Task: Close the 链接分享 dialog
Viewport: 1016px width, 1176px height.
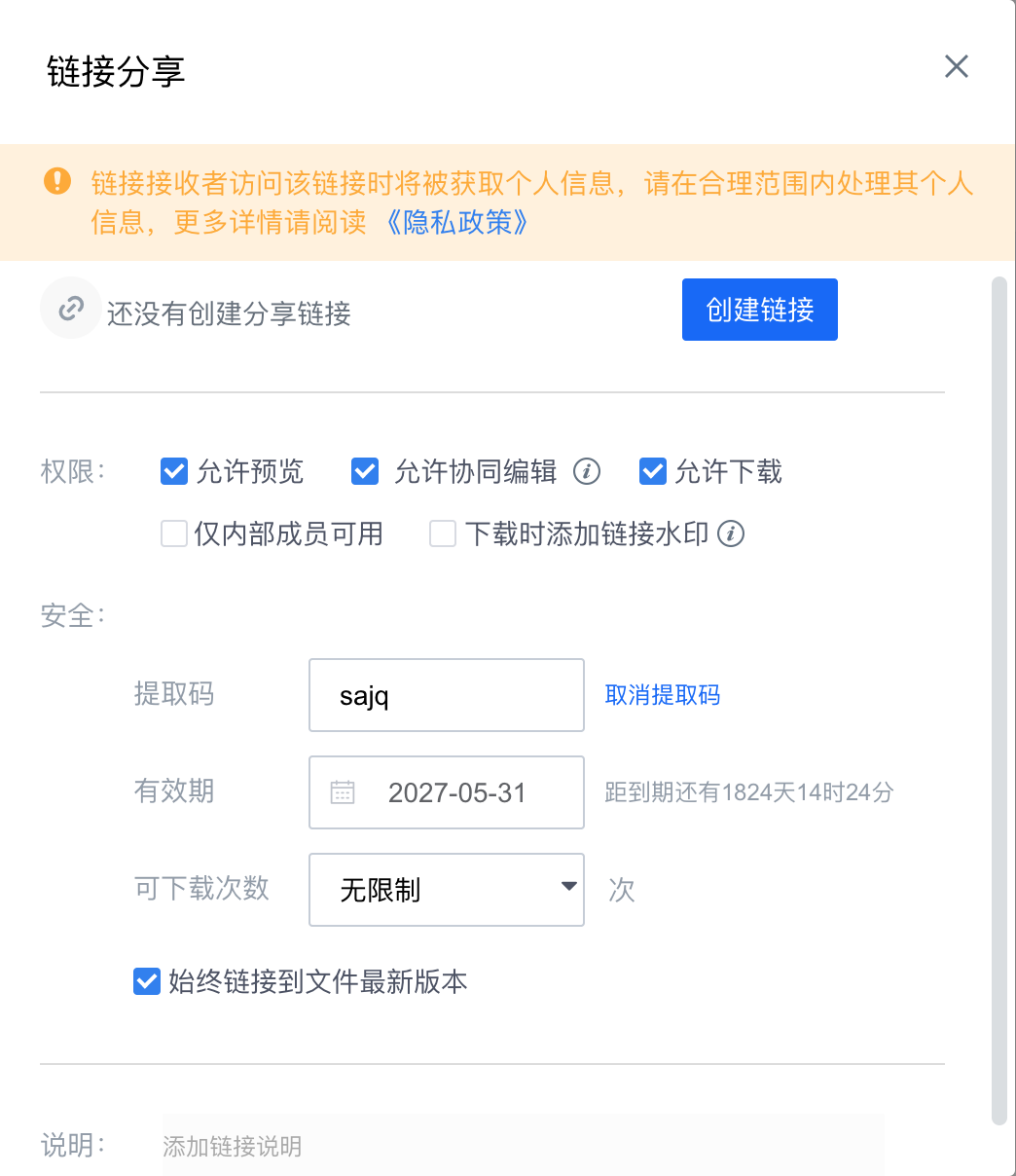Action: click(957, 66)
